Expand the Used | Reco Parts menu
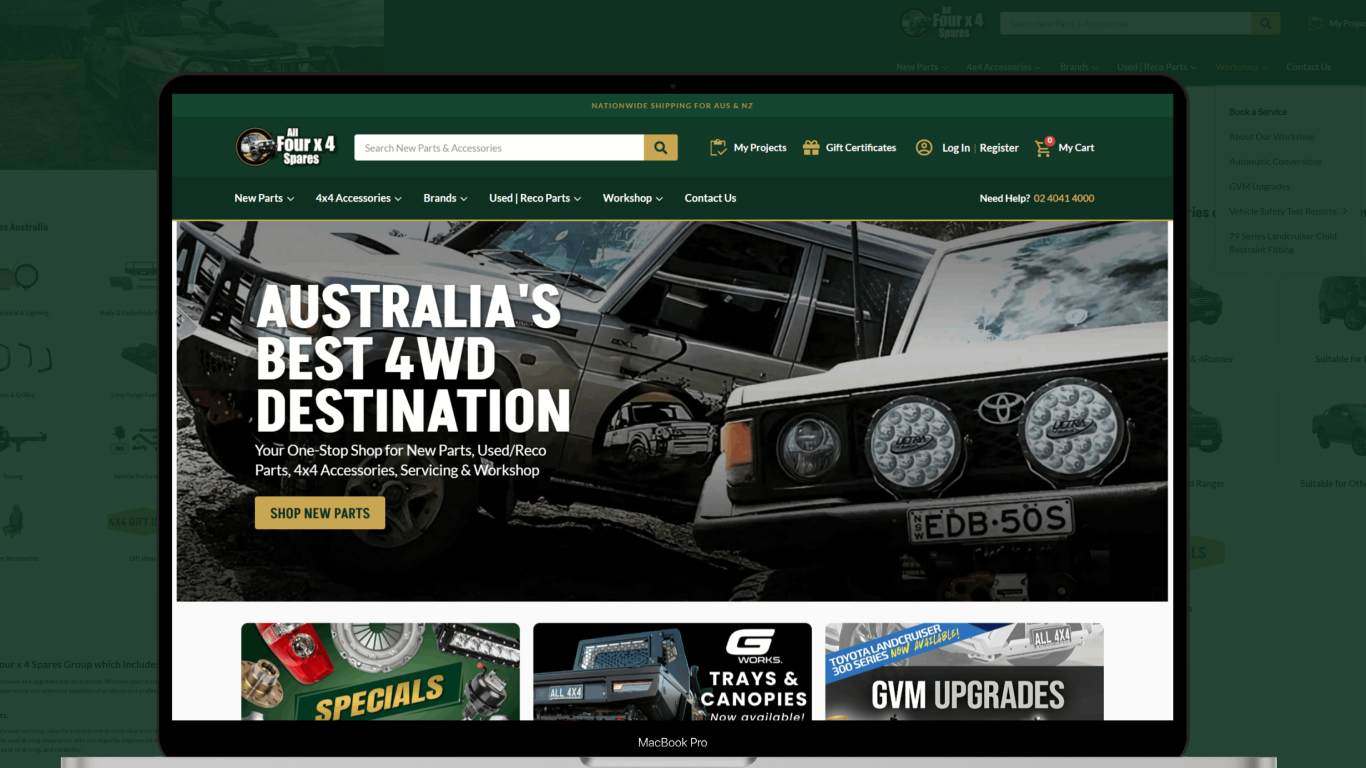This screenshot has height=768, width=1366. (x=534, y=198)
